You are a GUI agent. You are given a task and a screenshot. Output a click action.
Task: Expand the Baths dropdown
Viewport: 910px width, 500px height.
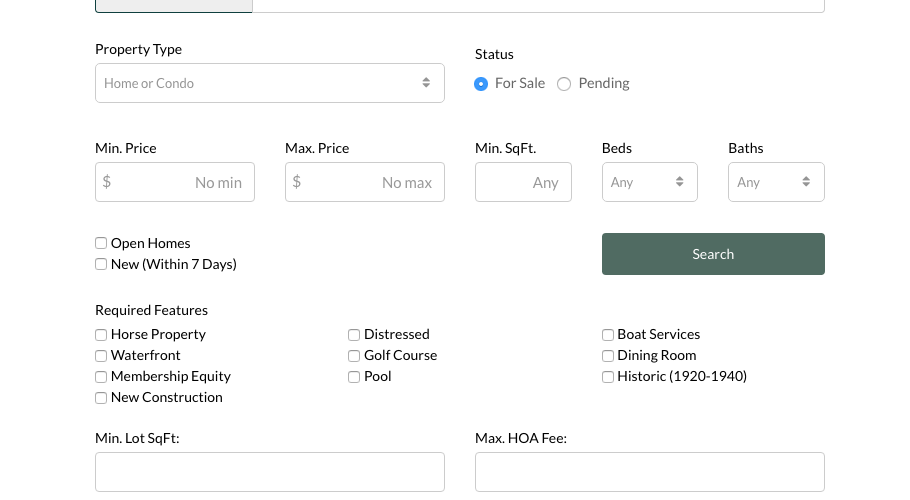[776, 182]
